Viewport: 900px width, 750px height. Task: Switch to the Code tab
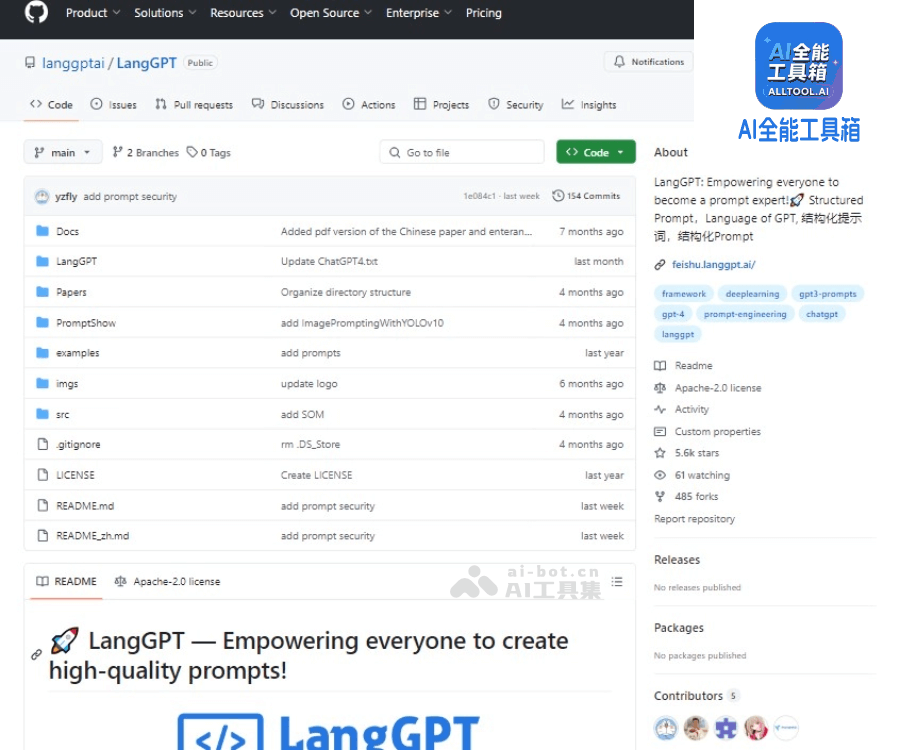[x=51, y=104]
